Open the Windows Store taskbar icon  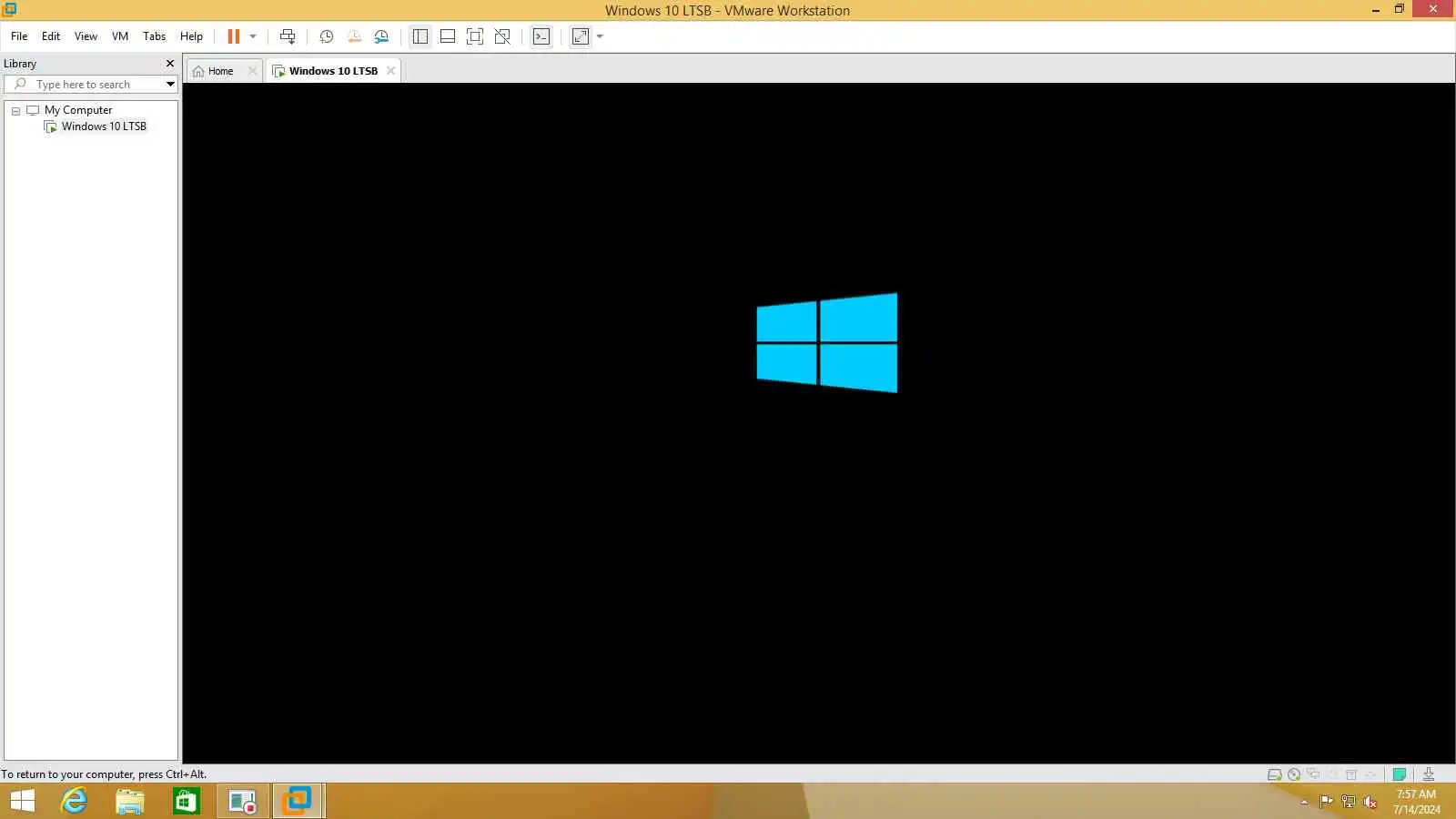click(187, 801)
